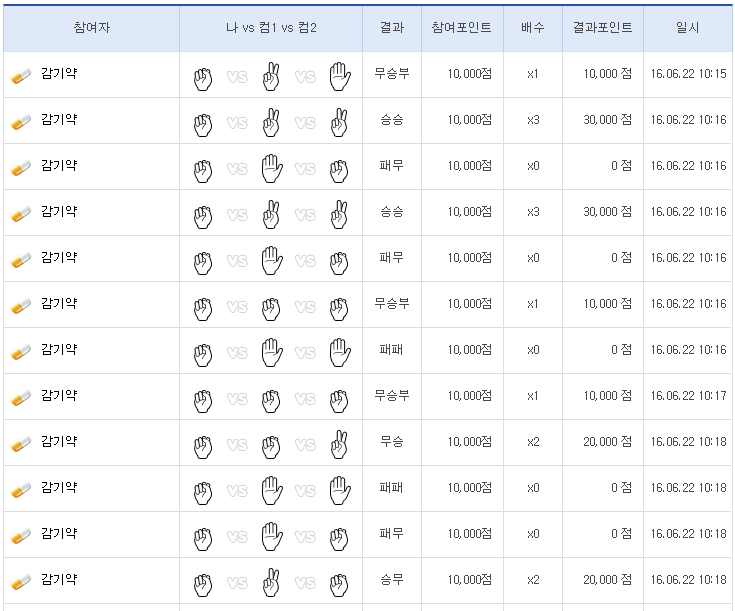Click the 참여자 column header
The image size is (735, 611).
(92, 28)
